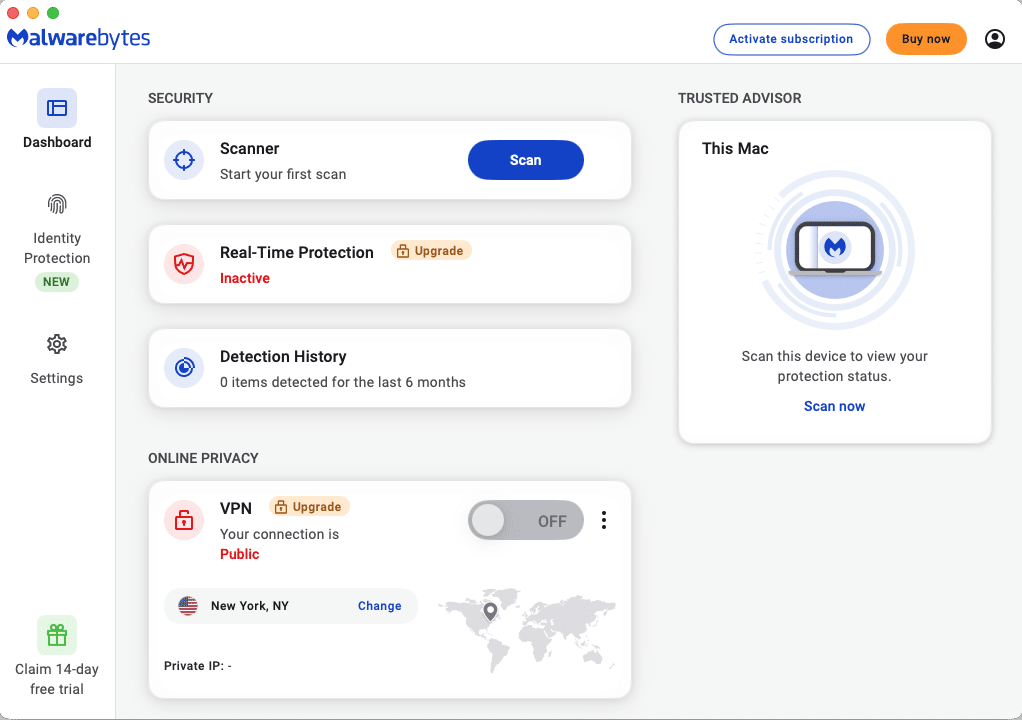Click the Real-Time Protection shield icon
Viewport: 1022px width, 720px height.
[184, 264]
